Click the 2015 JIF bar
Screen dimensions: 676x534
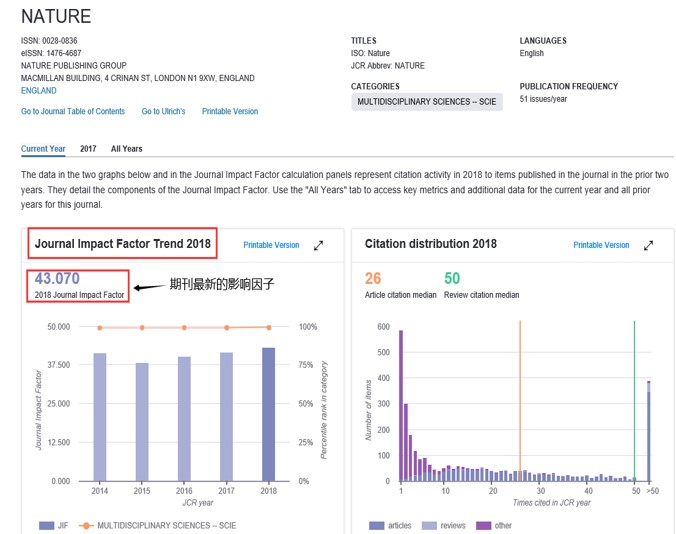click(x=142, y=422)
